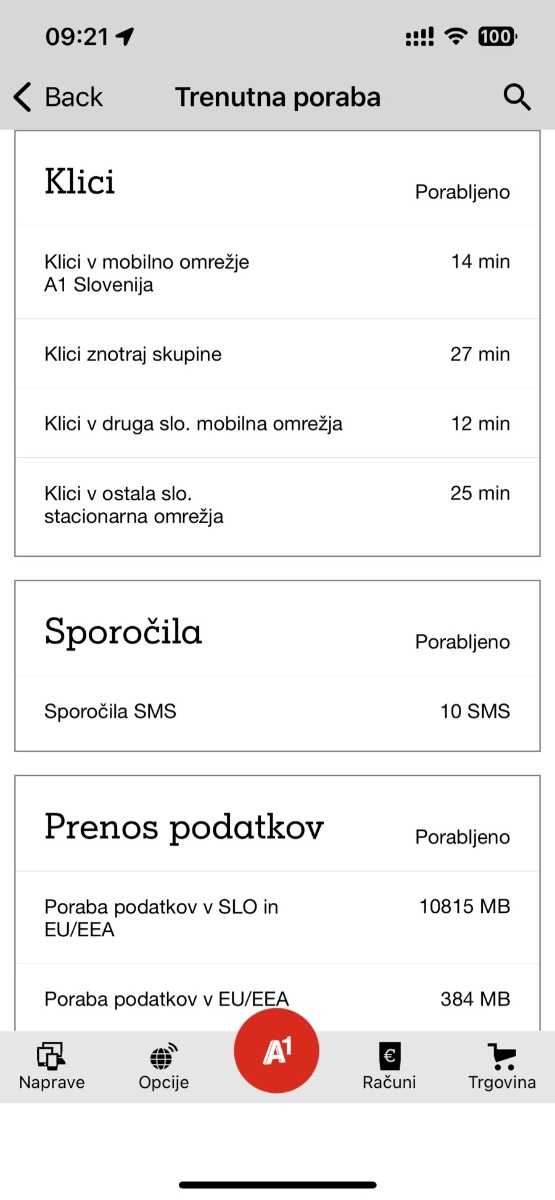Open the Trgovina shopping cart tab

[x=502, y=1066]
